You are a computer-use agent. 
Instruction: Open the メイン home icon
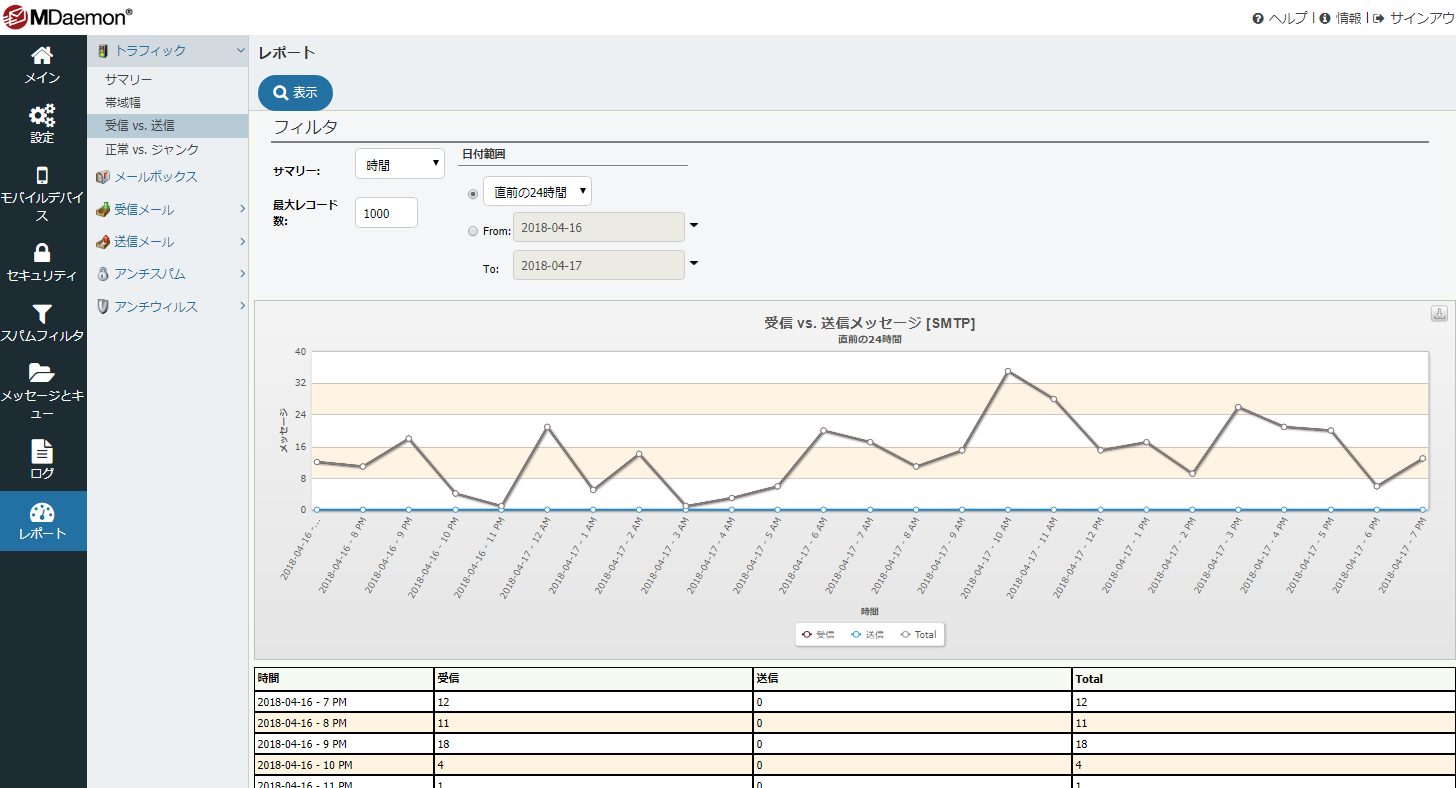tap(42, 56)
